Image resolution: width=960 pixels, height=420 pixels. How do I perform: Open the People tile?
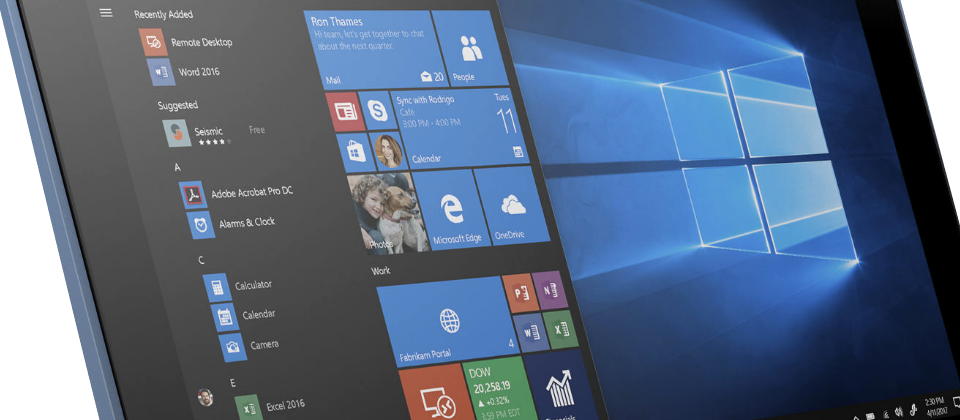tap(469, 48)
